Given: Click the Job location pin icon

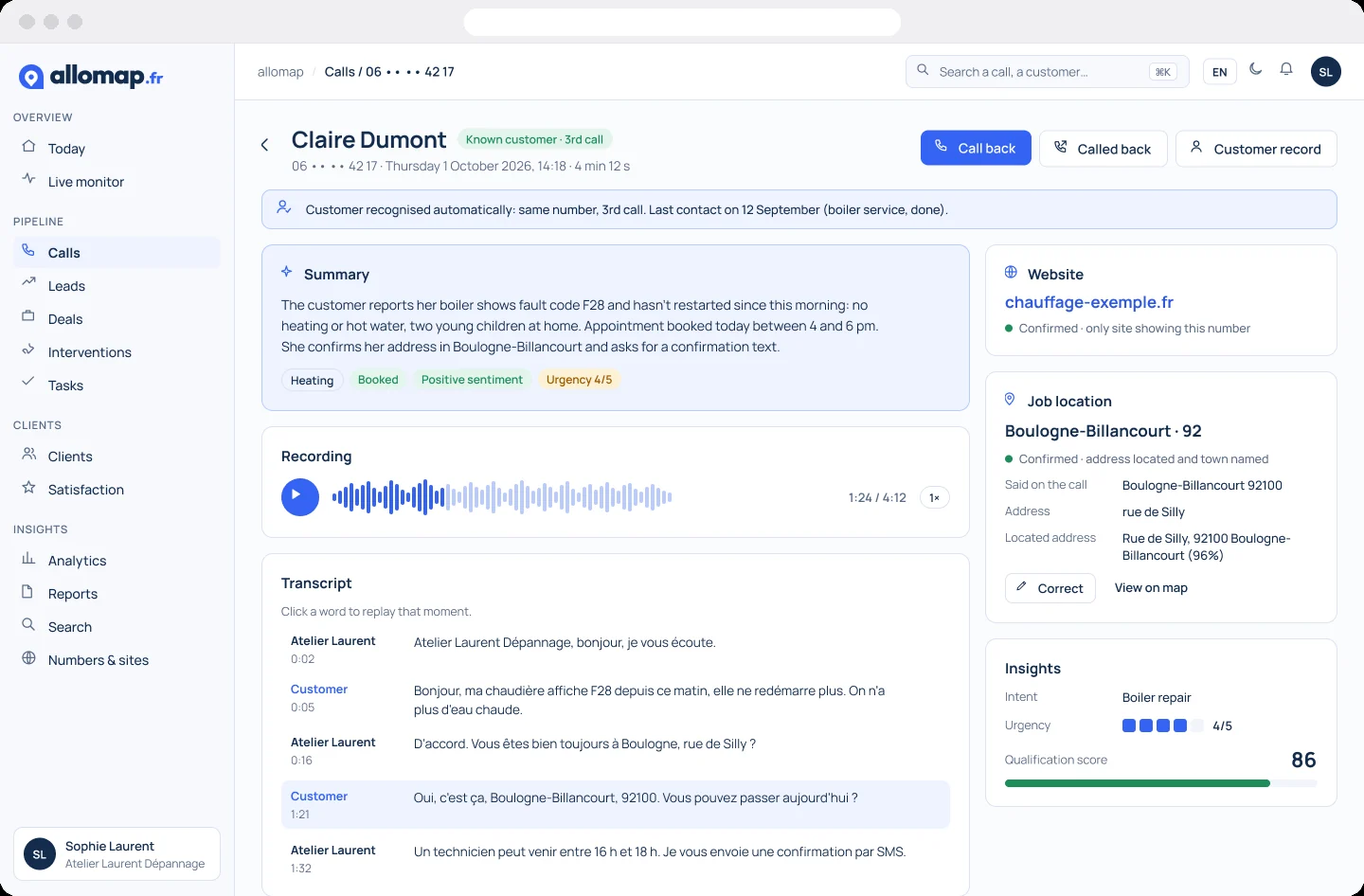Looking at the screenshot, I should click(x=1010, y=400).
